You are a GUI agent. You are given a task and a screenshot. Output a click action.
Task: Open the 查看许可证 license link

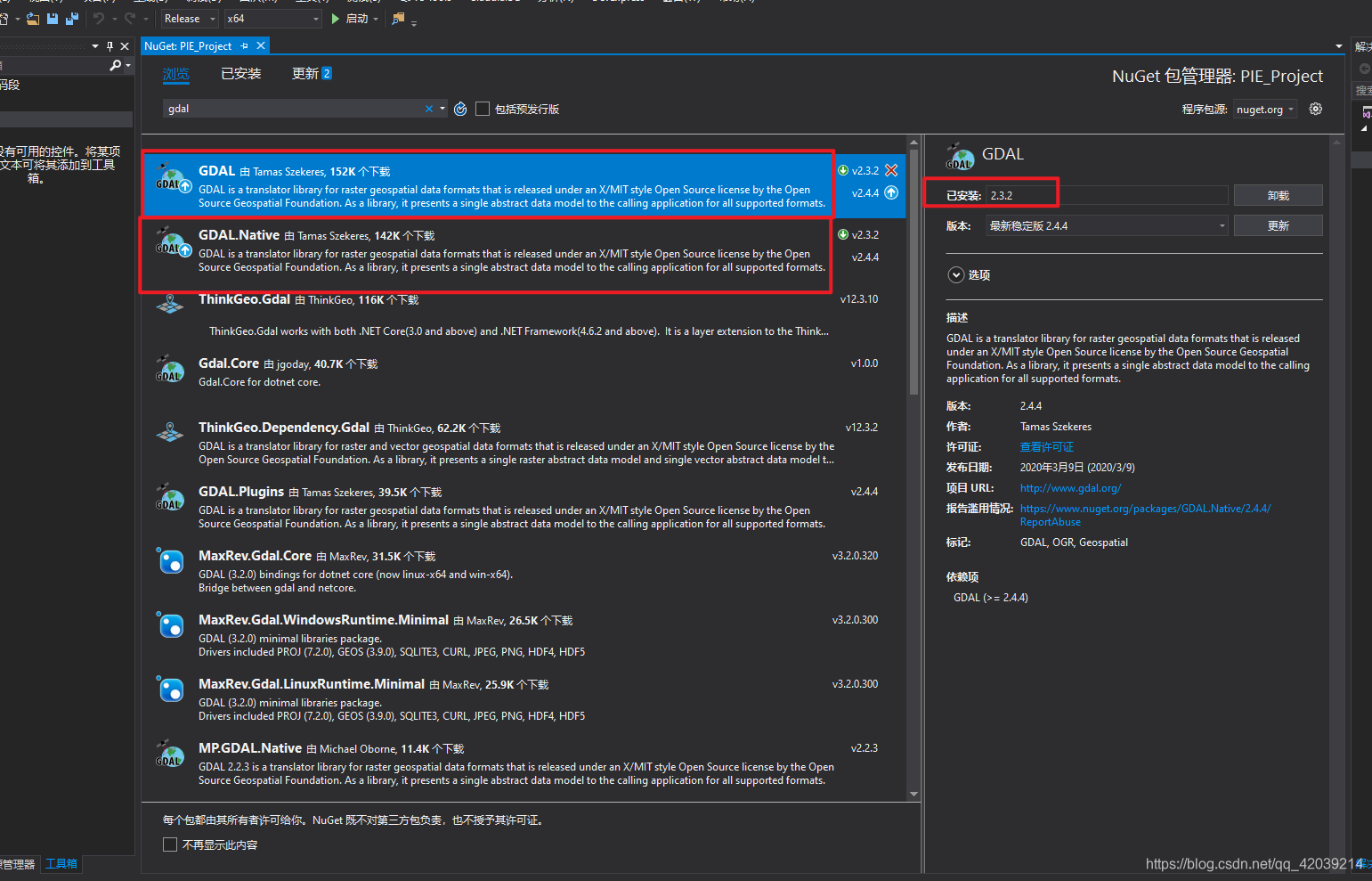1047,447
